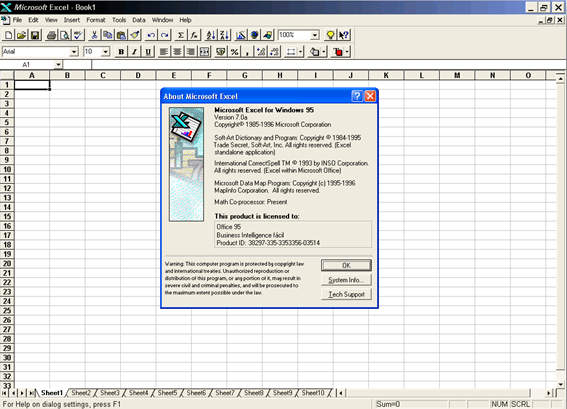The height and width of the screenshot is (409, 567).
Task: Run the Spelling check icon
Action: tap(78, 35)
